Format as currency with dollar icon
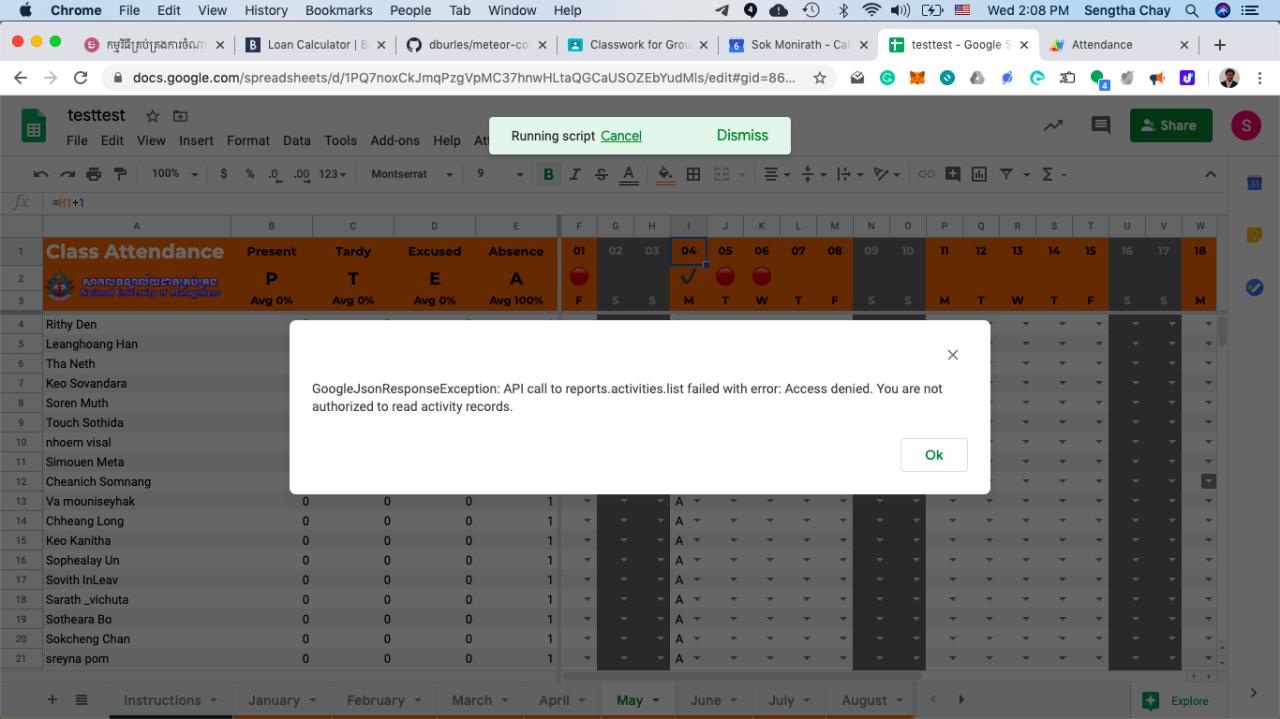The image size is (1280, 719). tap(223, 174)
